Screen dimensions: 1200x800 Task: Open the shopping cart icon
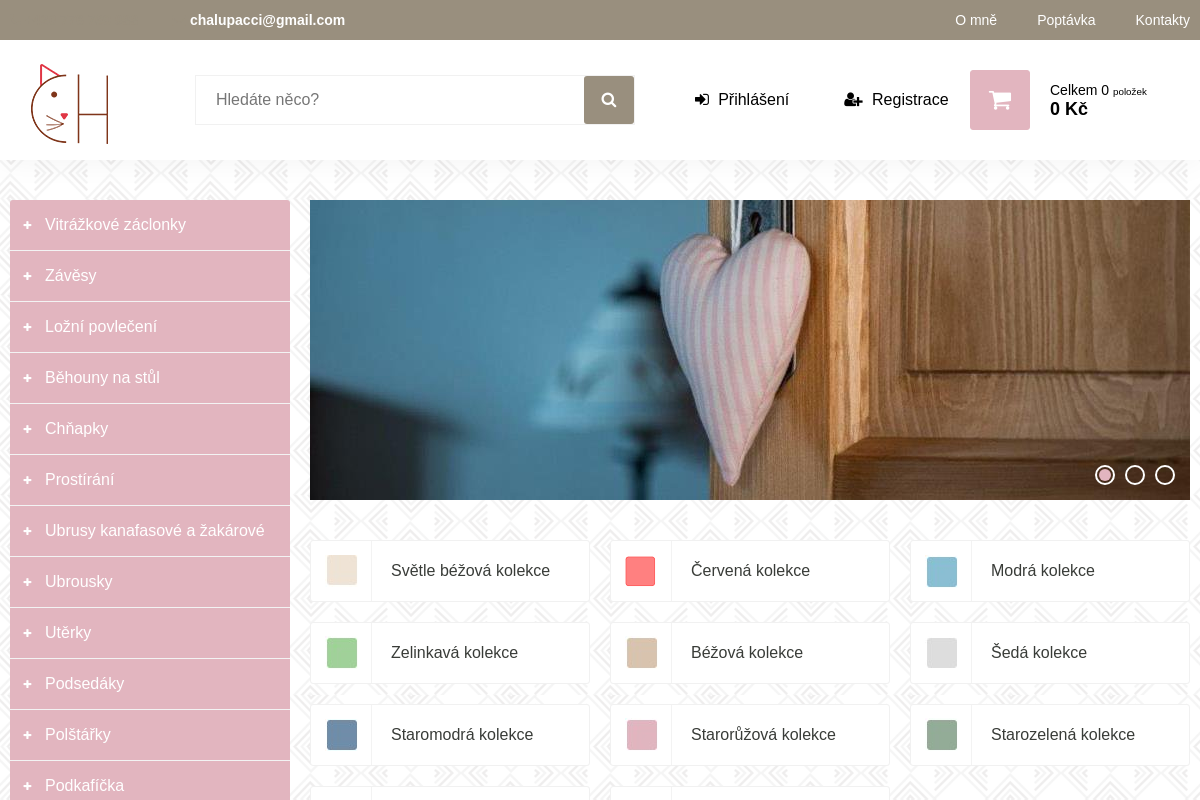pos(999,100)
